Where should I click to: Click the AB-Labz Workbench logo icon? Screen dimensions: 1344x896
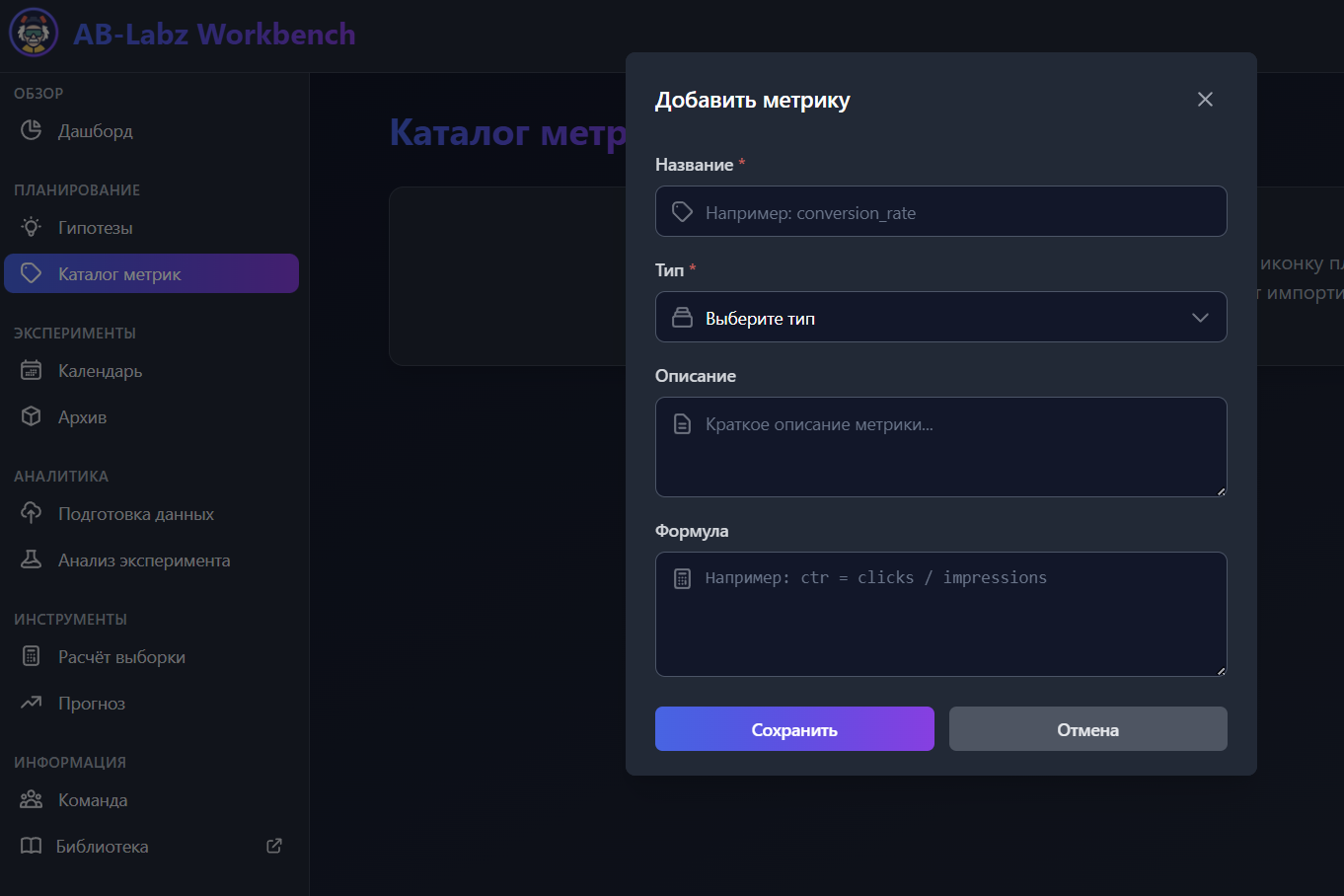point(34,33)
